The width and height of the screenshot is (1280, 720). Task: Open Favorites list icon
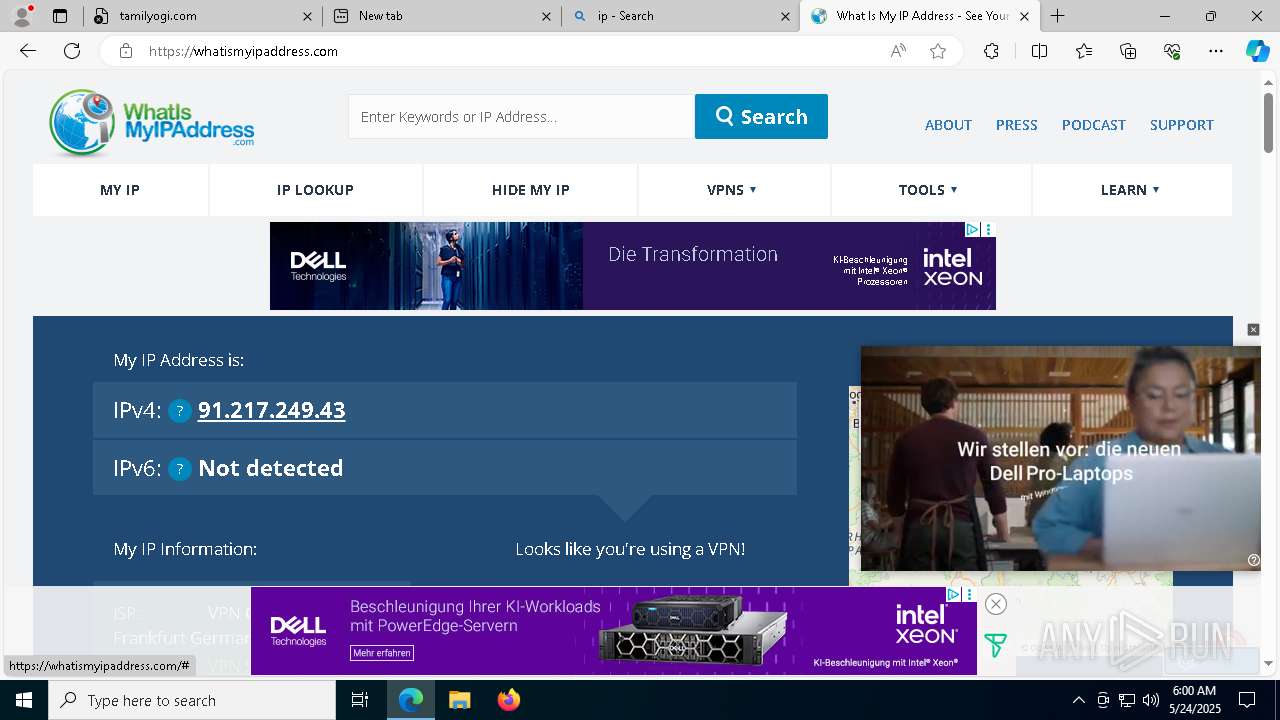1084,51
